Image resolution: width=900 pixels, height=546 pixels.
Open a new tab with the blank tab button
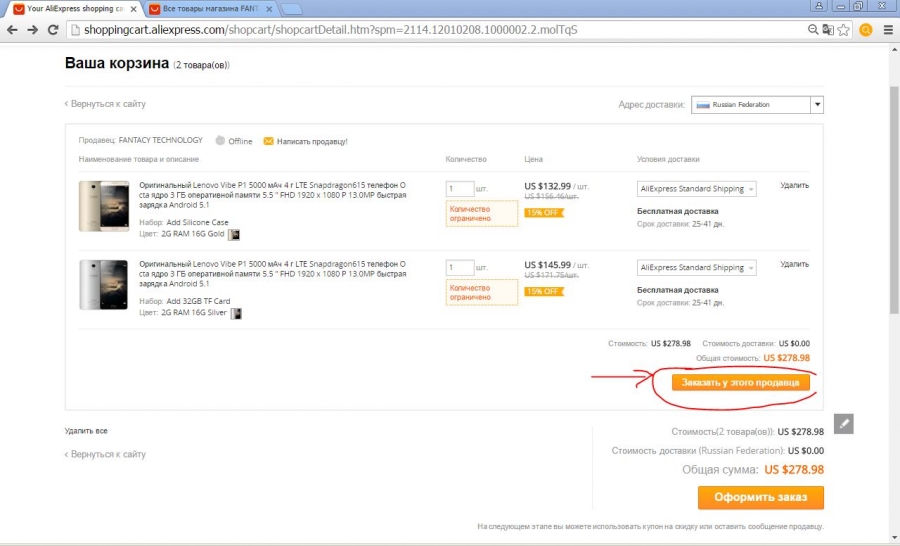tap(292, 9)
